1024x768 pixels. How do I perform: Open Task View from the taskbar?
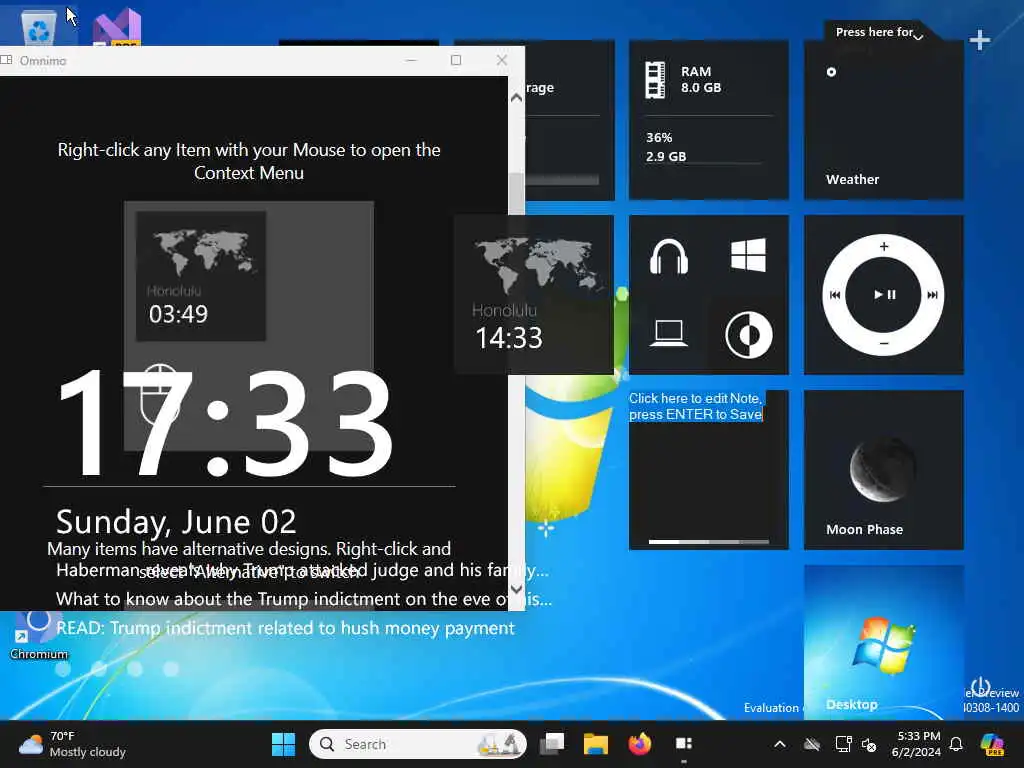[552, 744]
